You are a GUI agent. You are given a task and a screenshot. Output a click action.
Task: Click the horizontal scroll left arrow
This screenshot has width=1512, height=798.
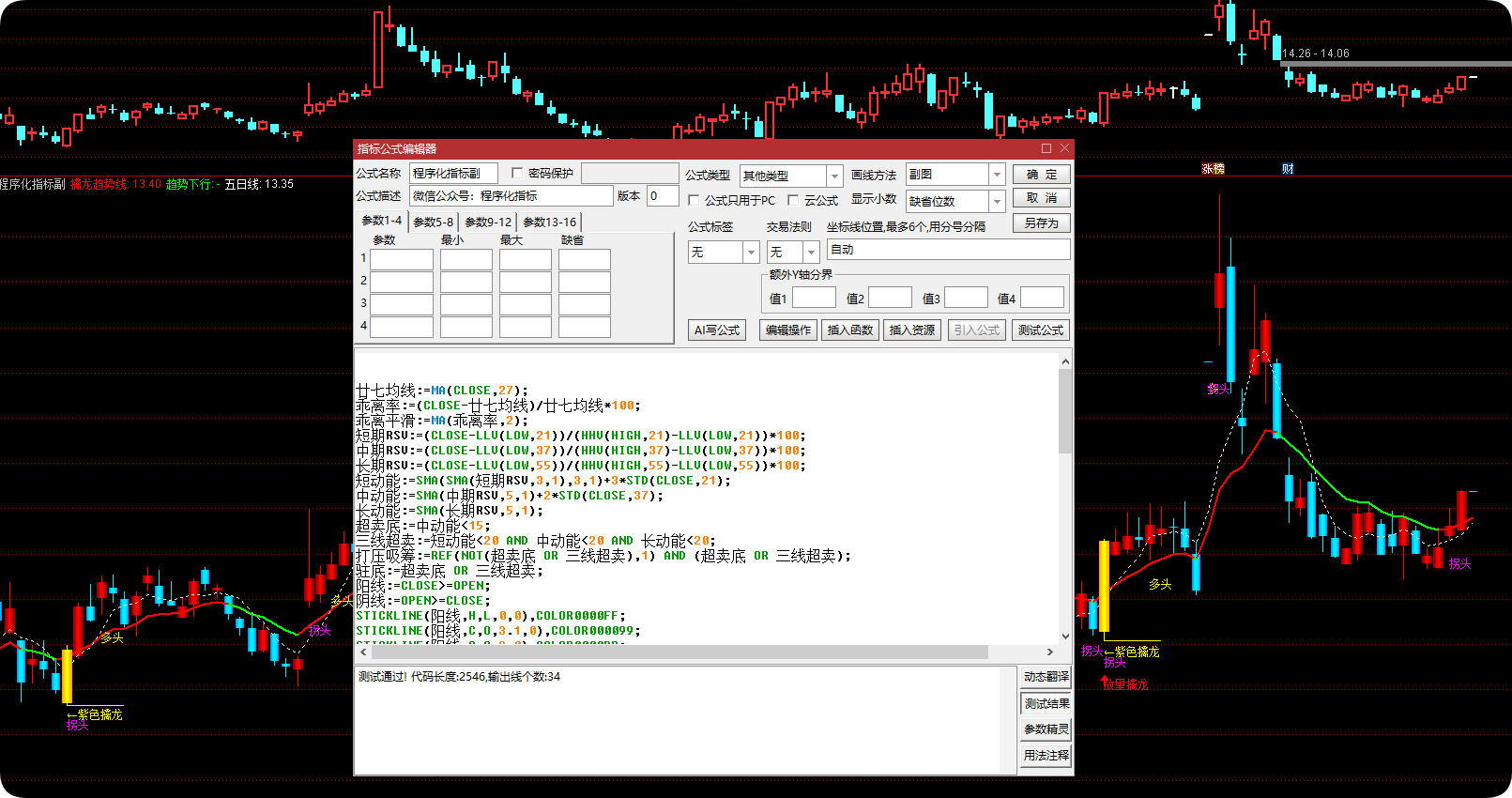click(363, 652)
